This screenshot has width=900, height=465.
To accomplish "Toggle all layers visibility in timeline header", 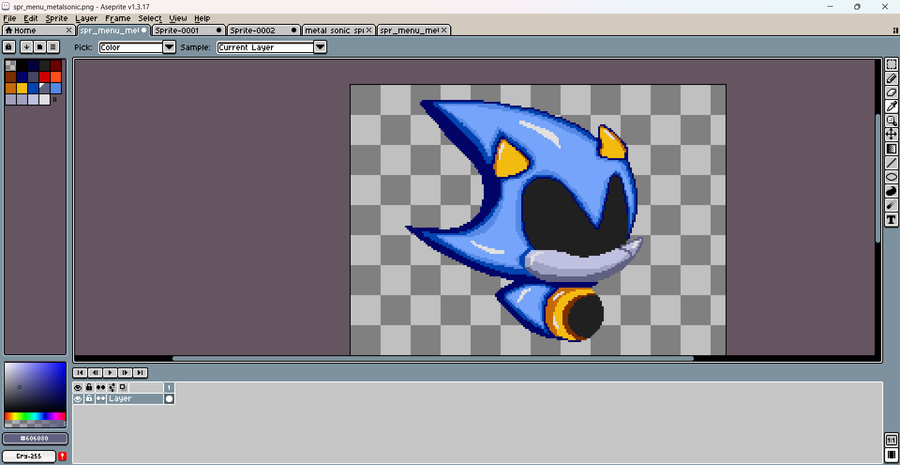I will tap(78, 388).
